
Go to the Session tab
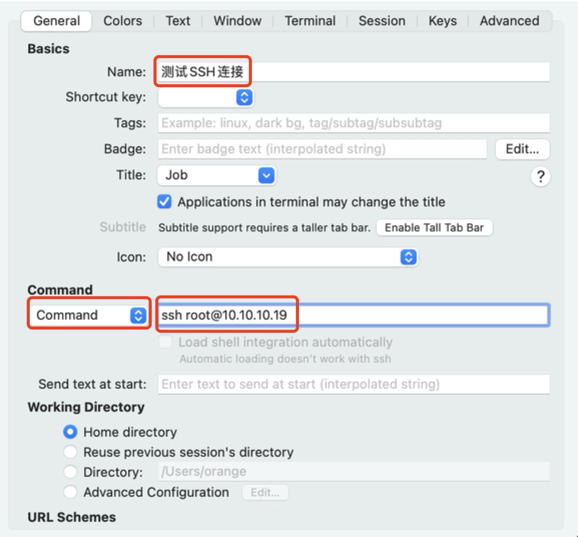[382, 21]
